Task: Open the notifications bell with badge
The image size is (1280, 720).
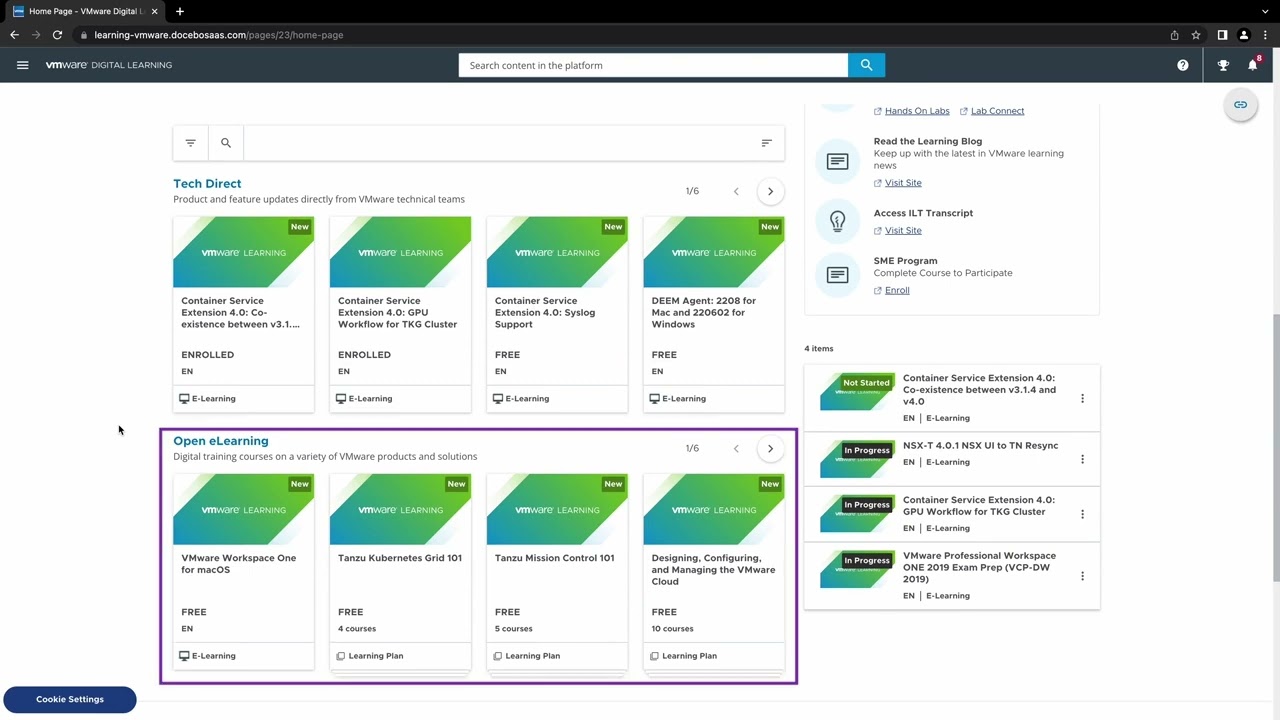Action: click(1252, 64)
